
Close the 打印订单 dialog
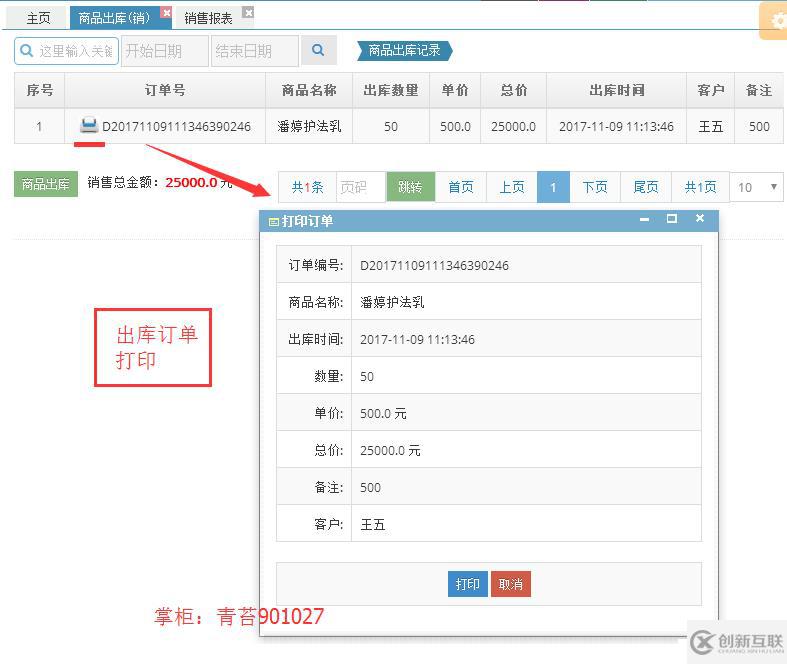click(700, 218)
